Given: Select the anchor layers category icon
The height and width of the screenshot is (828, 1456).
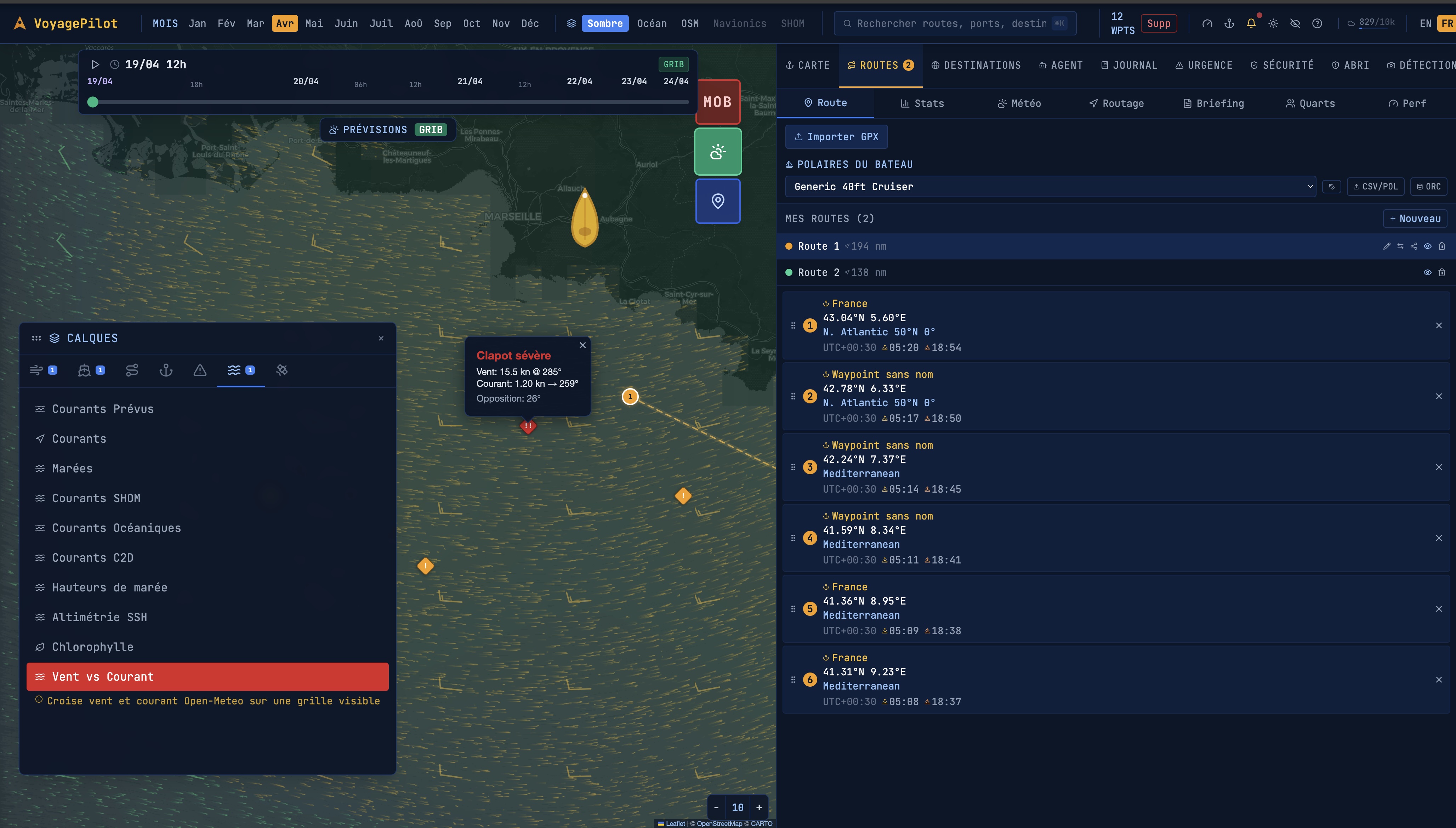Looking at the screenshot, I should [166, 370].
